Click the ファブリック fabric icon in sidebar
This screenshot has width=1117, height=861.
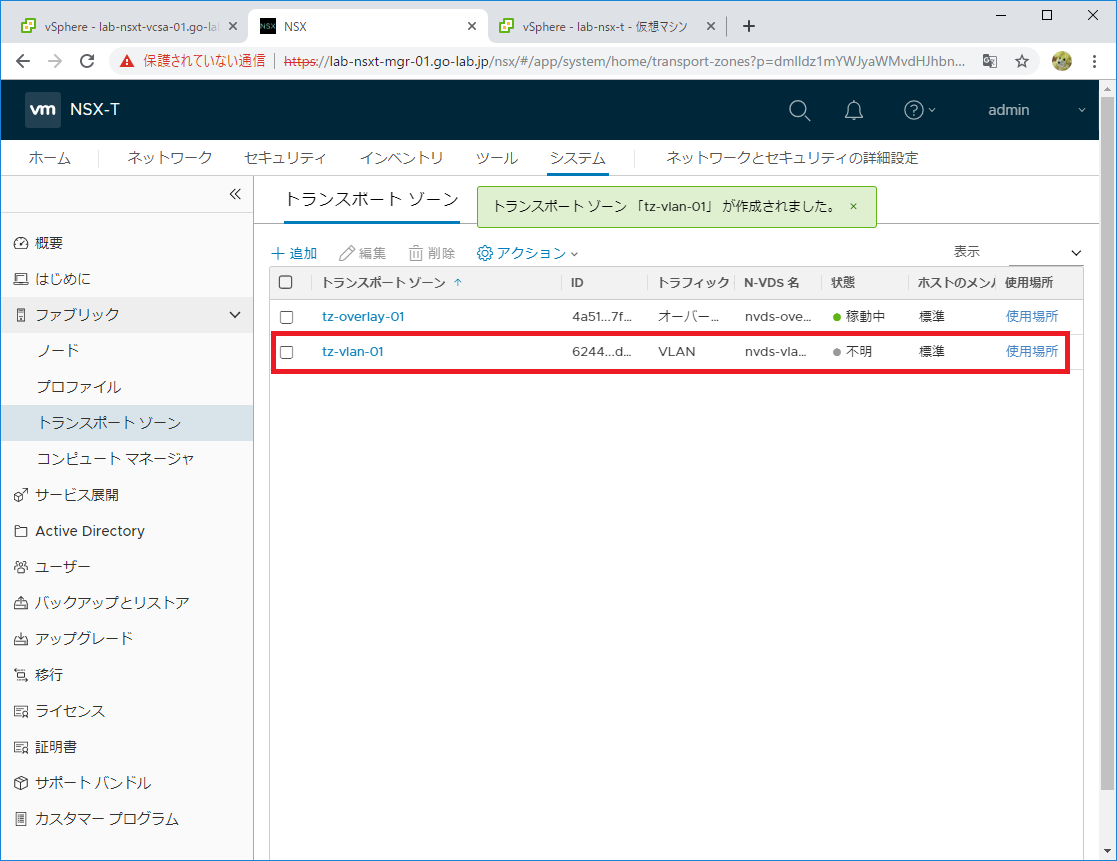click(x=21, y=315)
